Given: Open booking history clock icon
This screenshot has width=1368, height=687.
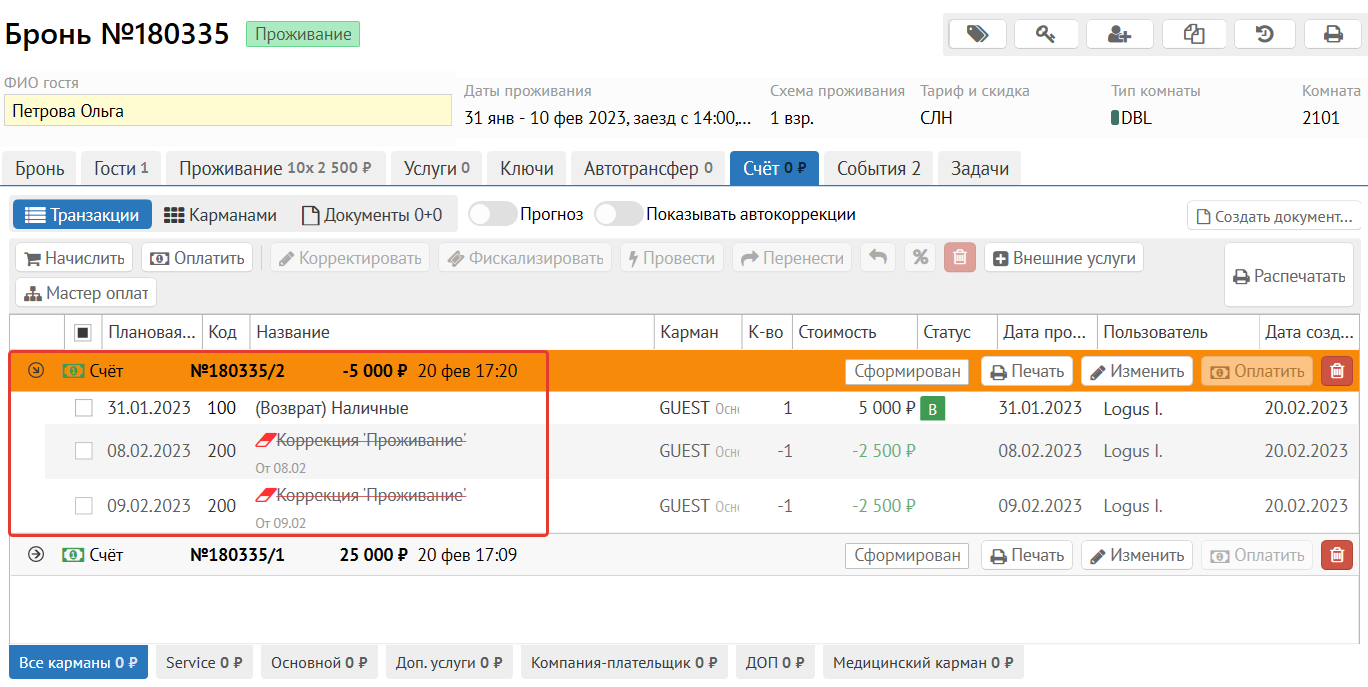Looking at the screenshot, I should click(x=1264, y=34).
